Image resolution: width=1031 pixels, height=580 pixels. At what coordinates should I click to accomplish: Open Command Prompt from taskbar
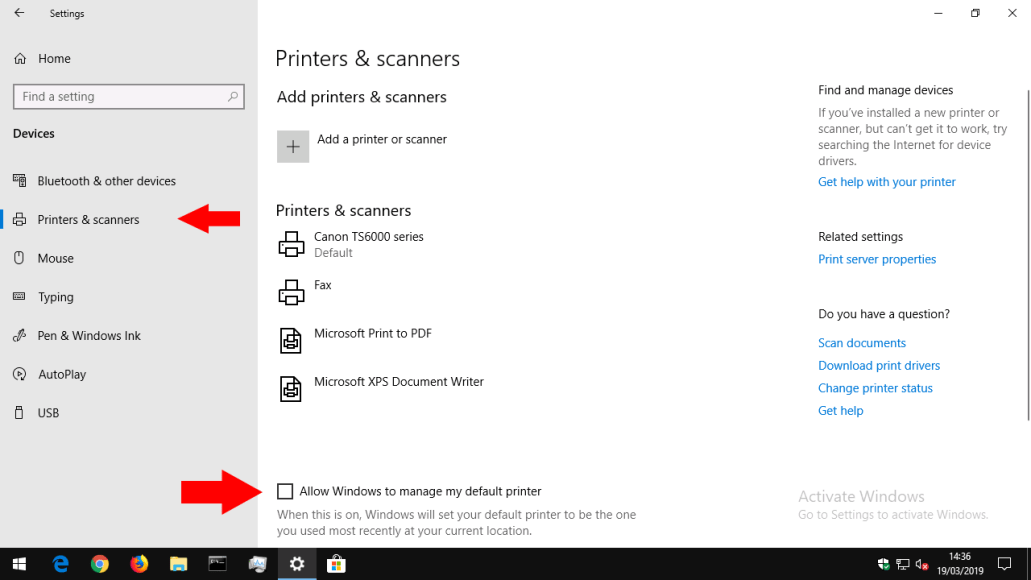218,564
